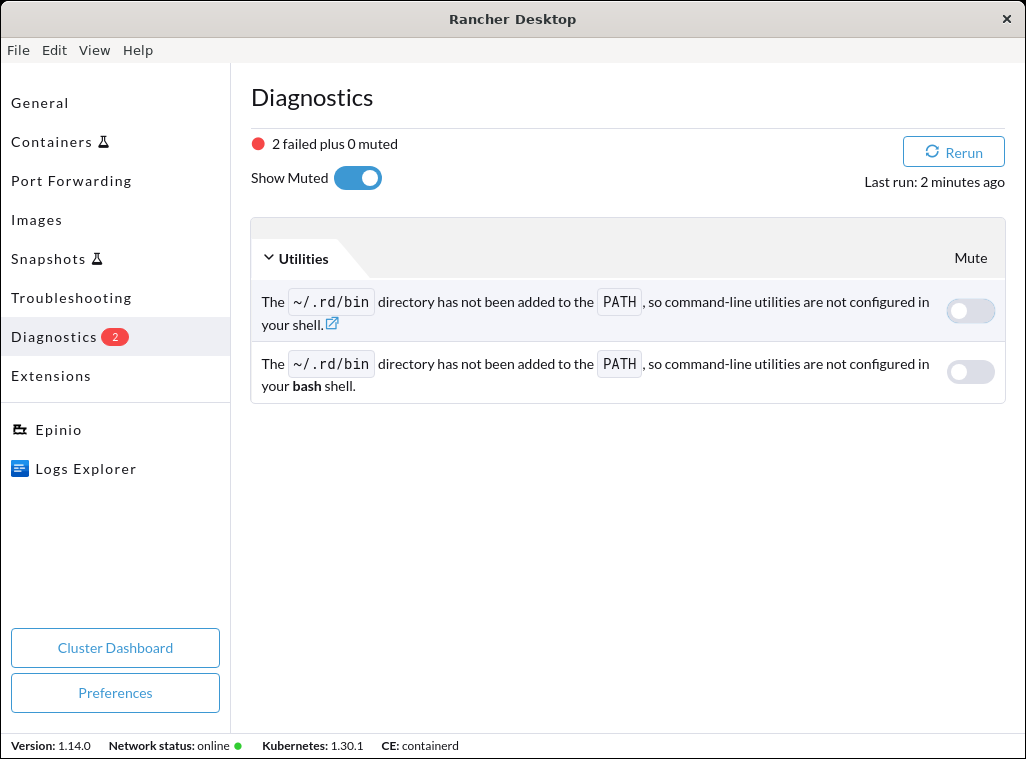Click the 'Show Muted' label
Image resolution: width=1026 pixels, height=759 pixels.
click(289, 178)
